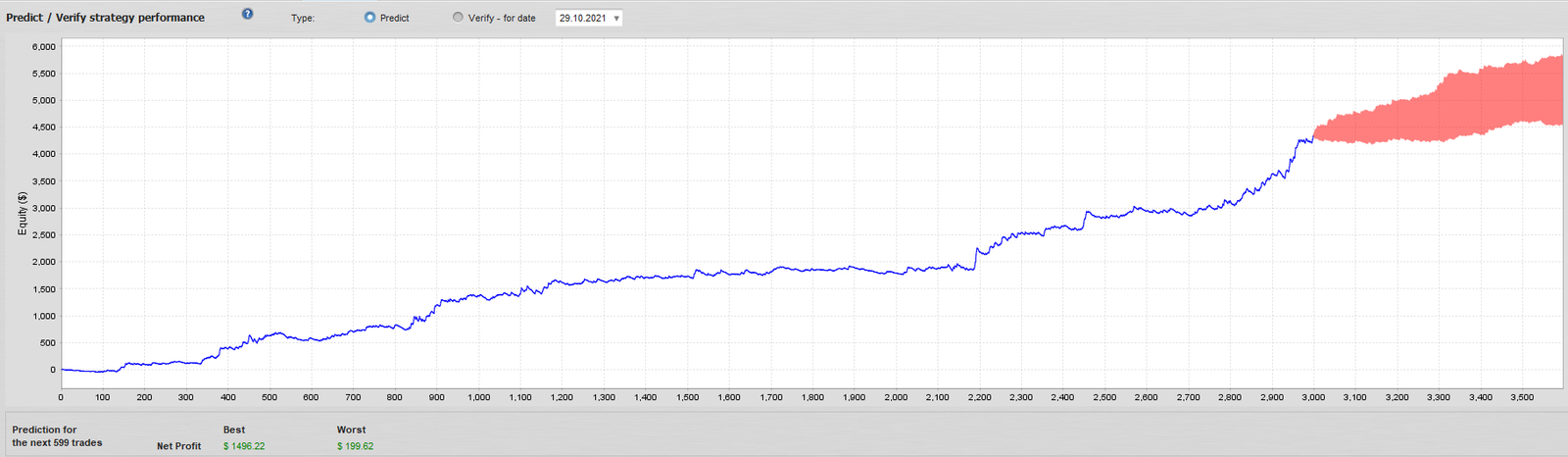
Task: Select the Predict radio button
Action: pyautogui.click(x=369, y=18)
